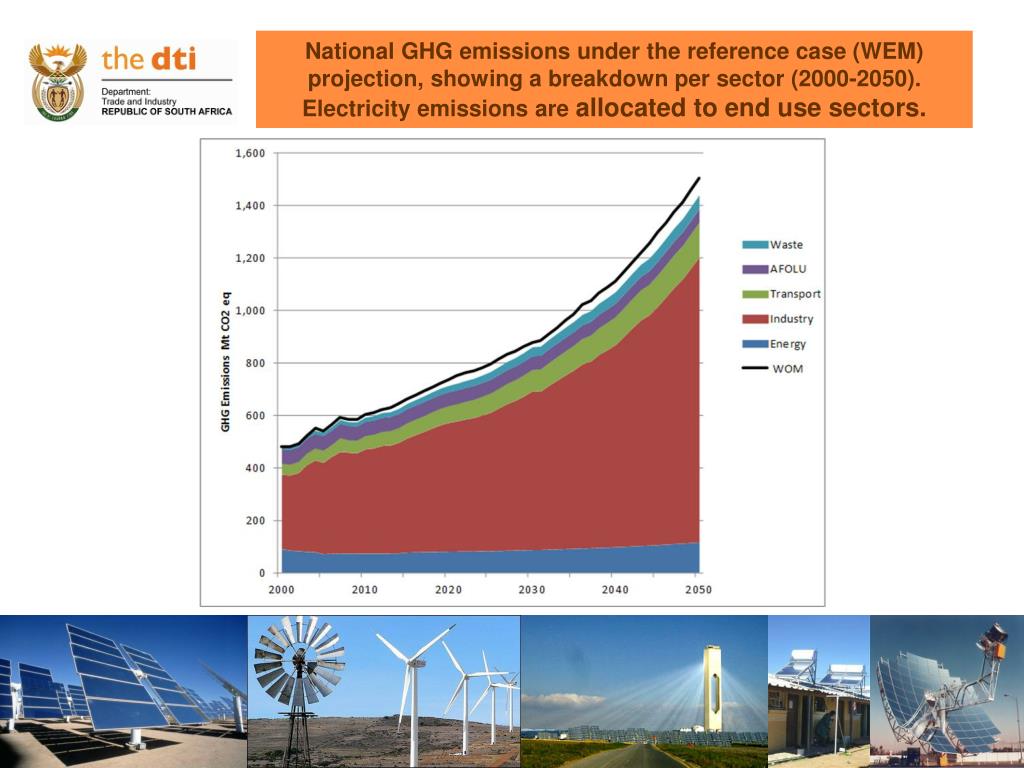Click the Energy legend color swatch
The image size is (1024, 768).
[x=755, y=344]
